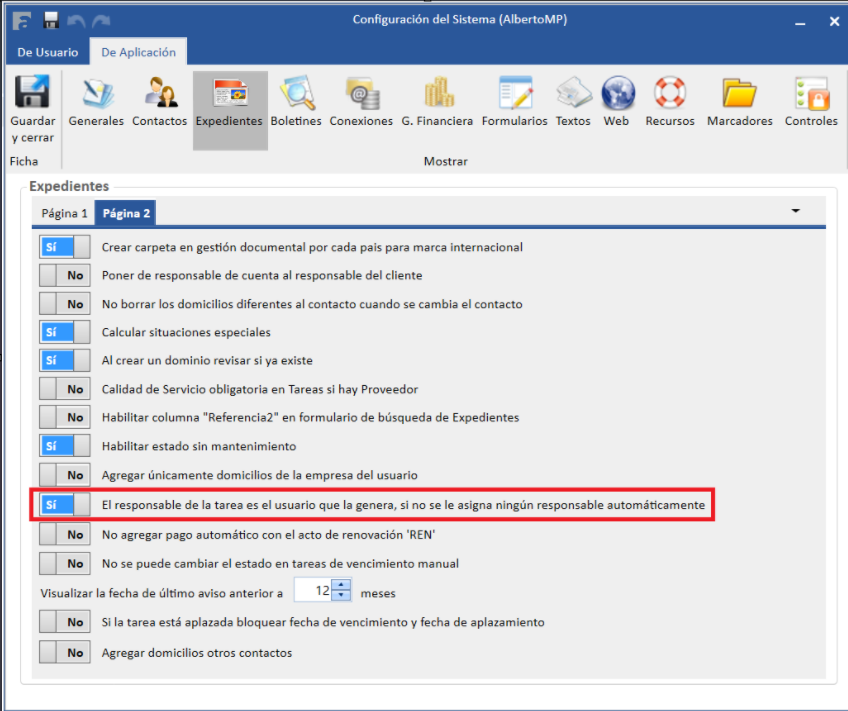Screen dimensions: 848x711
Task: Show the Formularios settings
Action: 514,95
